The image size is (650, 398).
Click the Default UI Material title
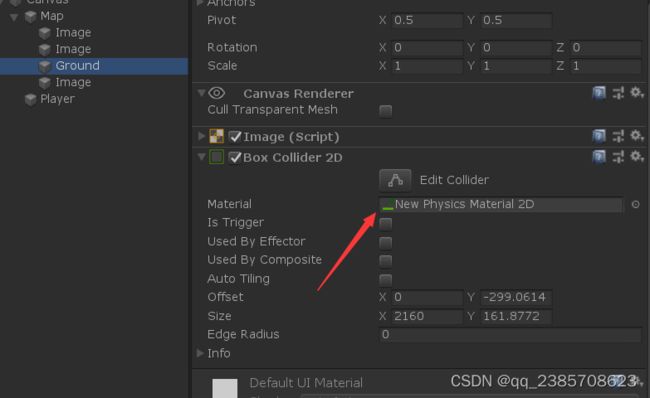coord(306,383)
